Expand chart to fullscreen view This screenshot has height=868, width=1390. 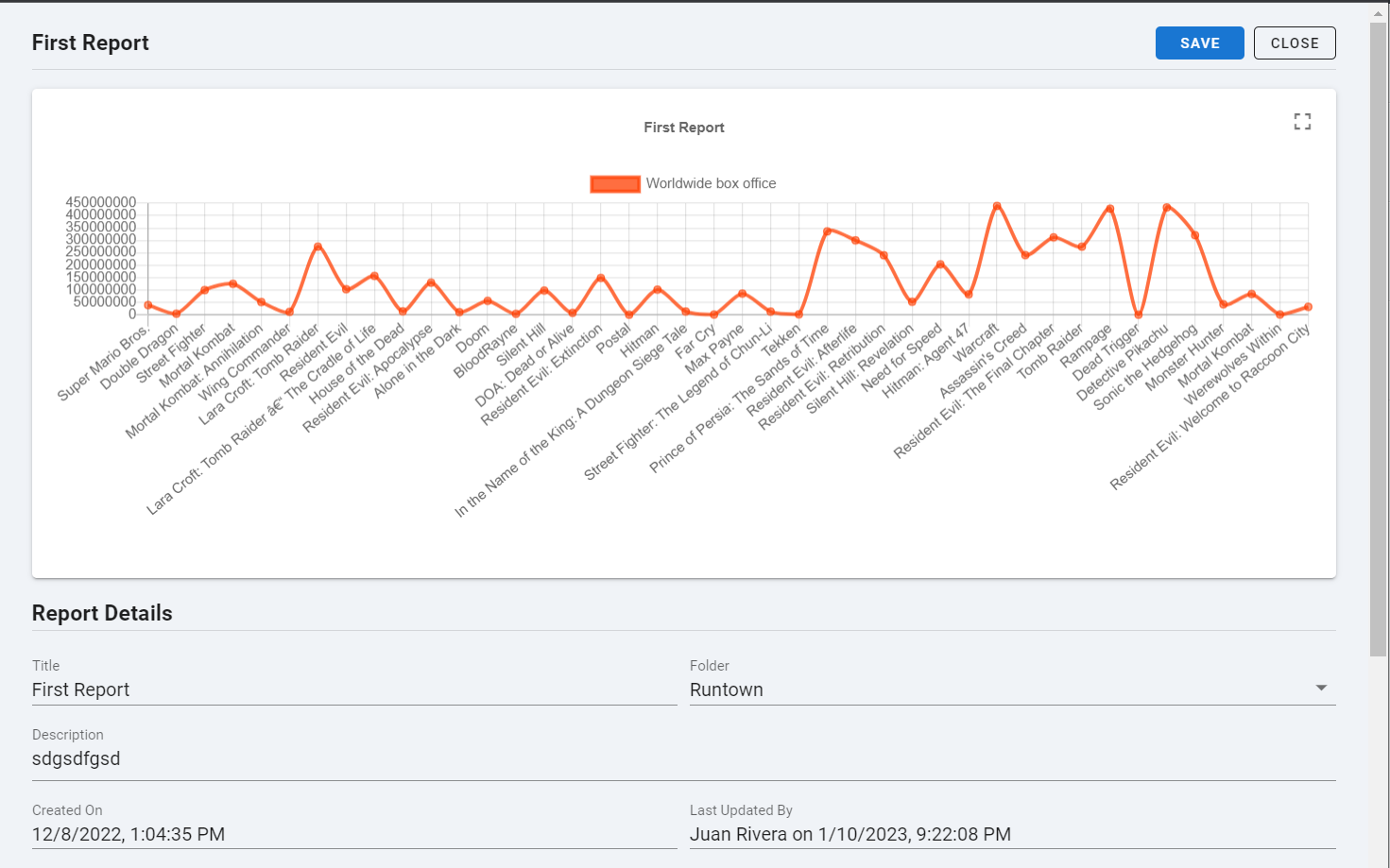(1302, 122)
